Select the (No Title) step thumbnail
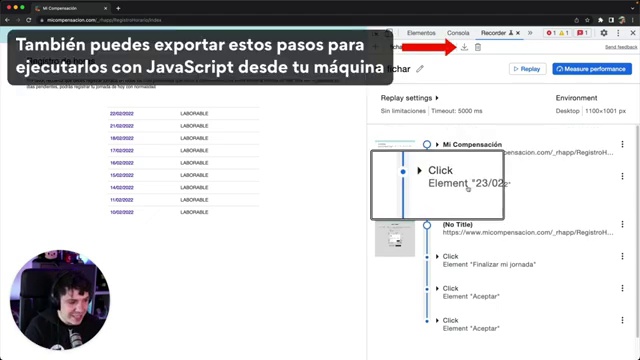Viewport: 640px width, 360px height. [395, 239]
